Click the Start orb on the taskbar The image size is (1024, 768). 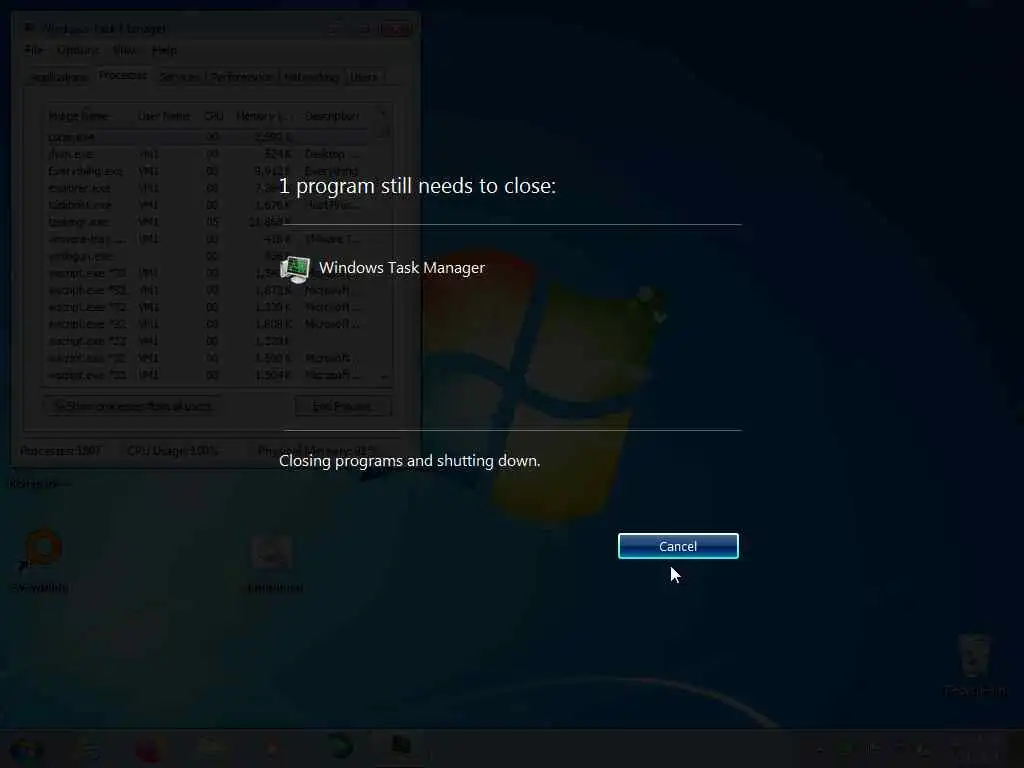27,749
